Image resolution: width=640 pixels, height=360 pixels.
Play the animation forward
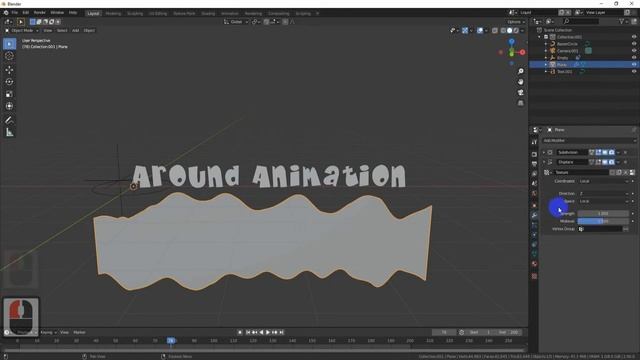[x=268, y=332]
